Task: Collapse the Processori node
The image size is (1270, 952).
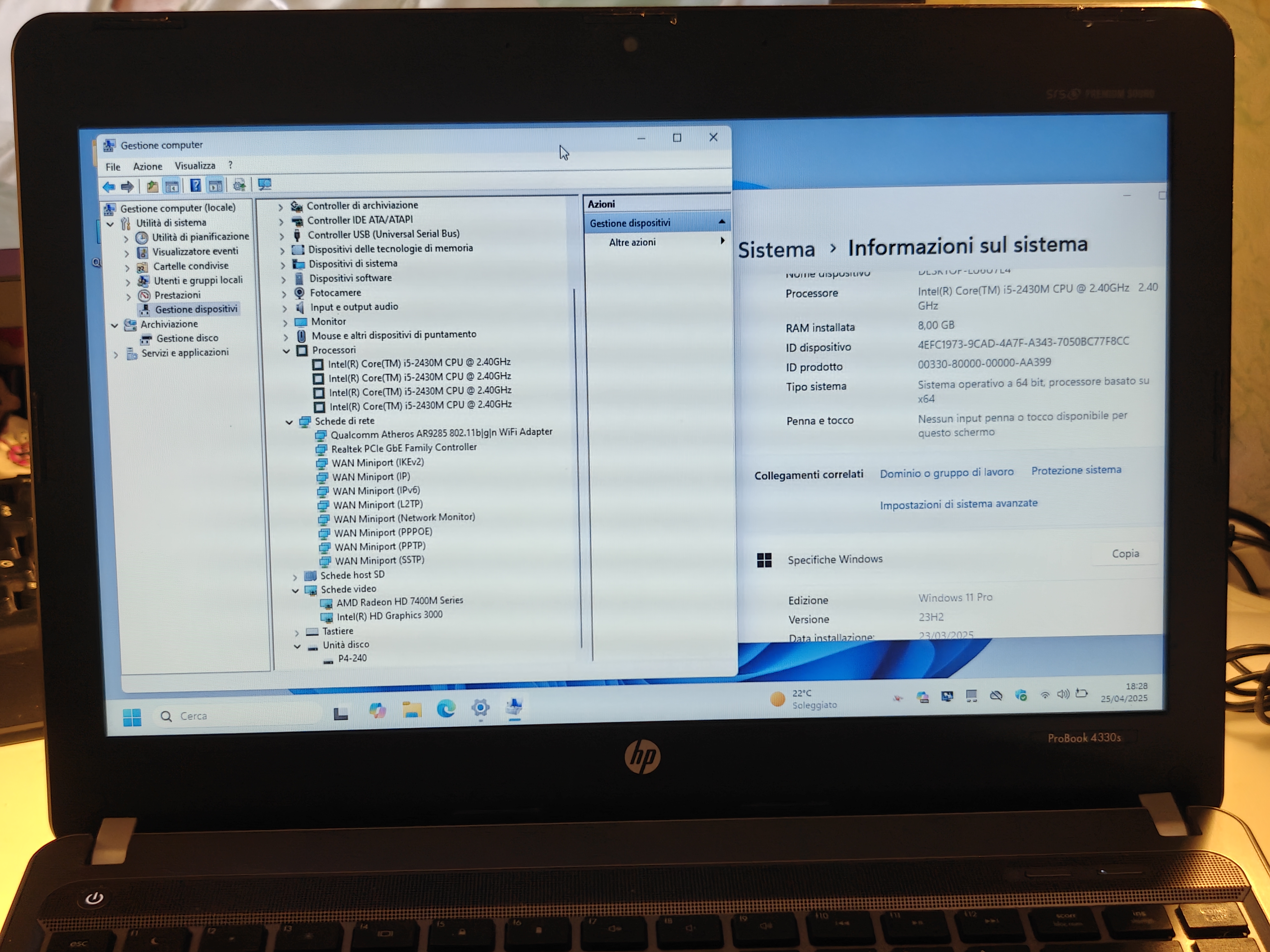Action: coord(286,350)
